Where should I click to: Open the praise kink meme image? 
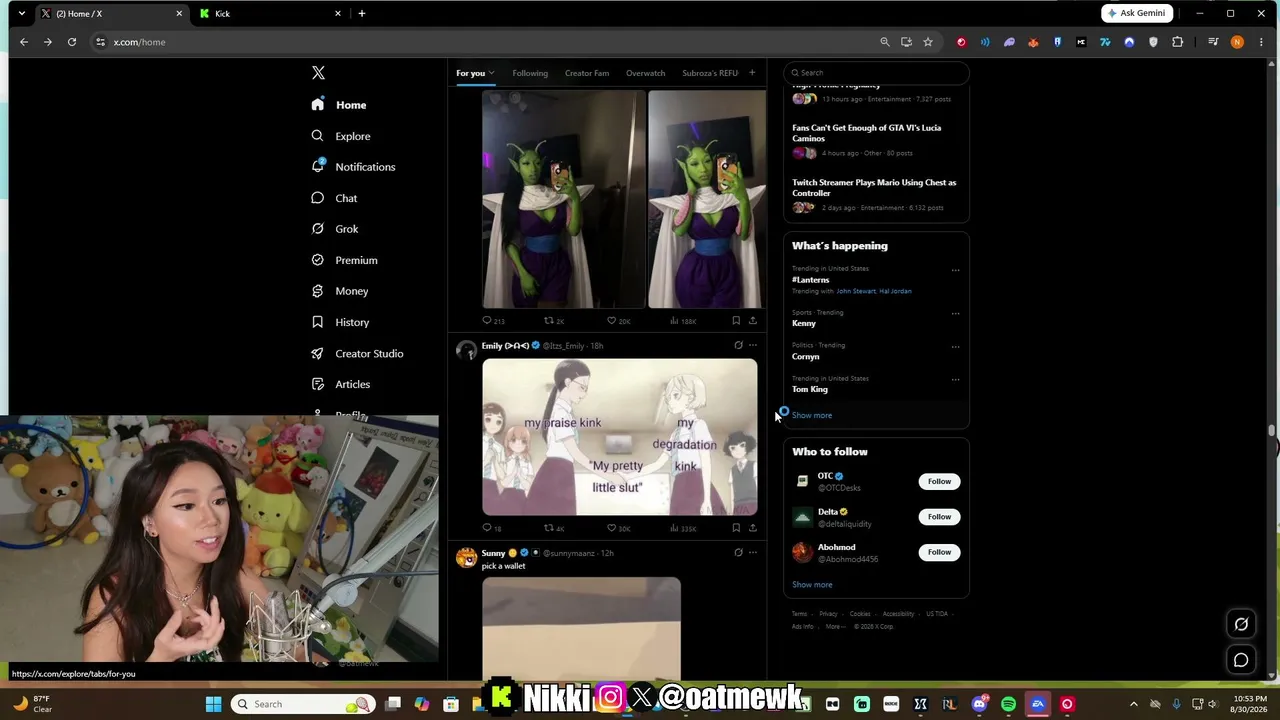coord(620,437)
